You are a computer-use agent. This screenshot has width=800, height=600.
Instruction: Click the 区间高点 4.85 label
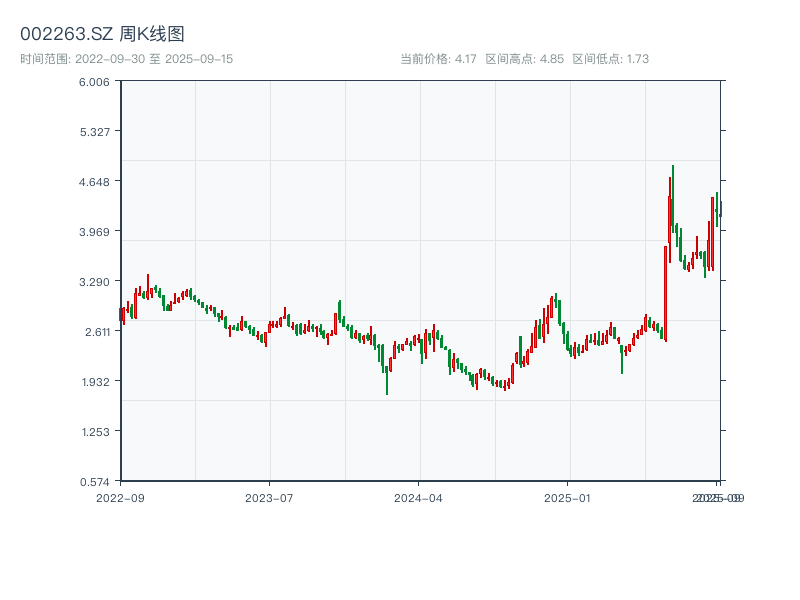point(525,59)
